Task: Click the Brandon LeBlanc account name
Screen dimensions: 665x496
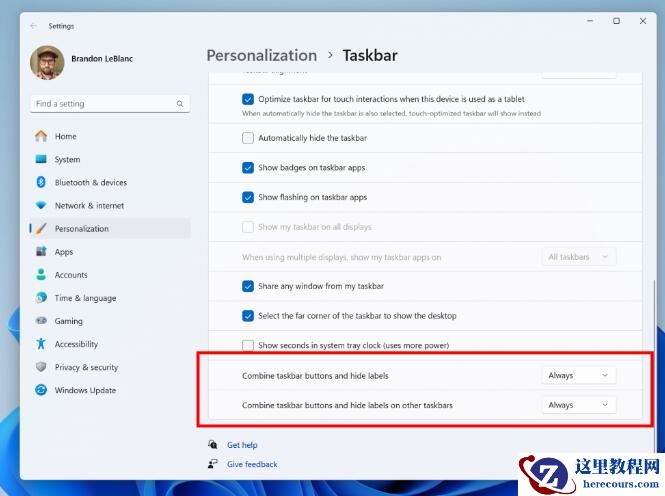Action: click(102, 59)
